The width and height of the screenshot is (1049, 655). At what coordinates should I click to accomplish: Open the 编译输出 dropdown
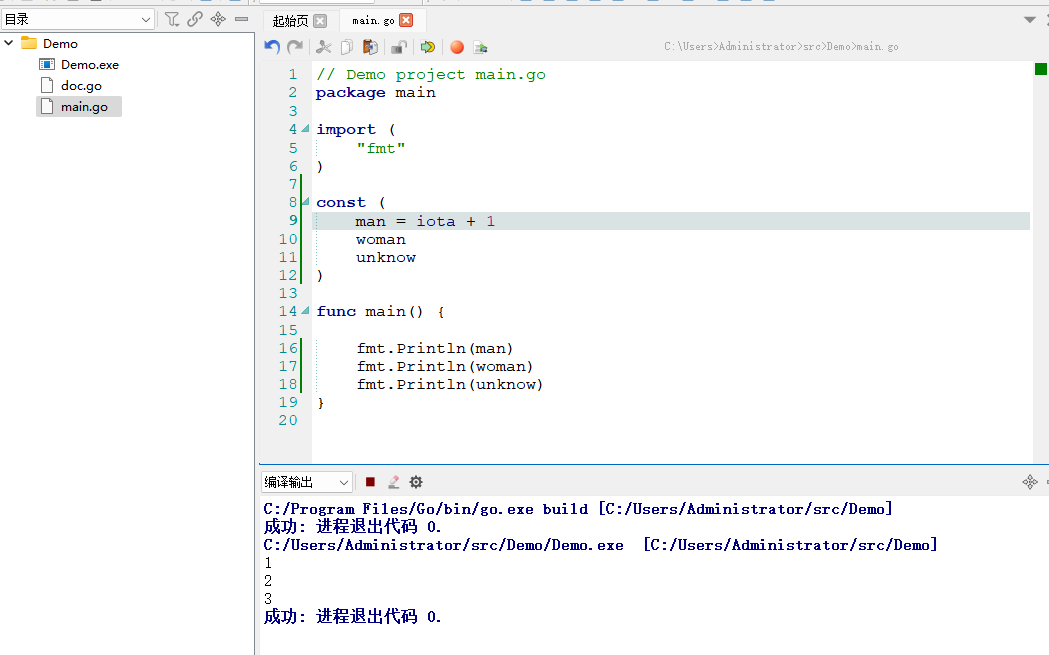pyautogui.click(x=306, y=482)
